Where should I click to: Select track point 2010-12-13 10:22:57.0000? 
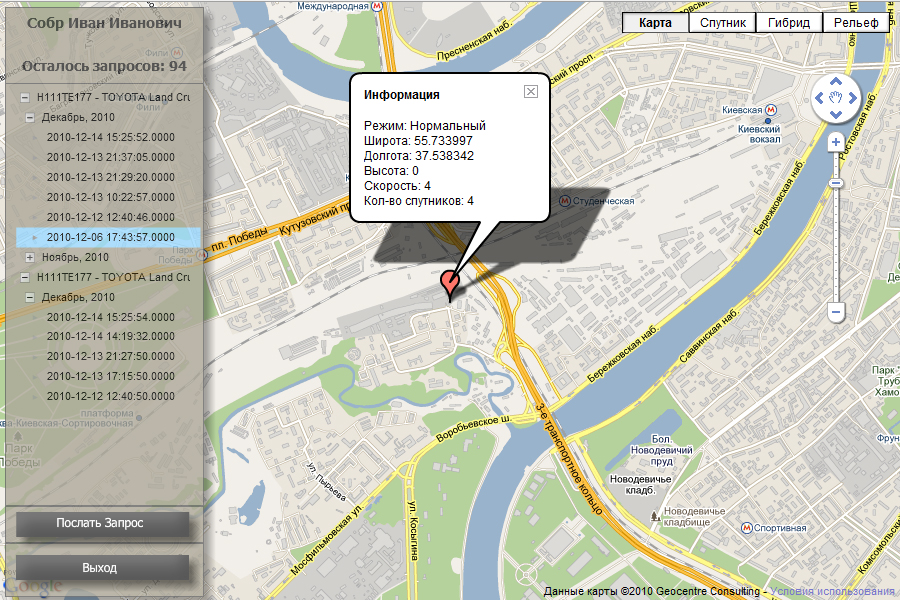pyautogui.click(x=111, y=198)
